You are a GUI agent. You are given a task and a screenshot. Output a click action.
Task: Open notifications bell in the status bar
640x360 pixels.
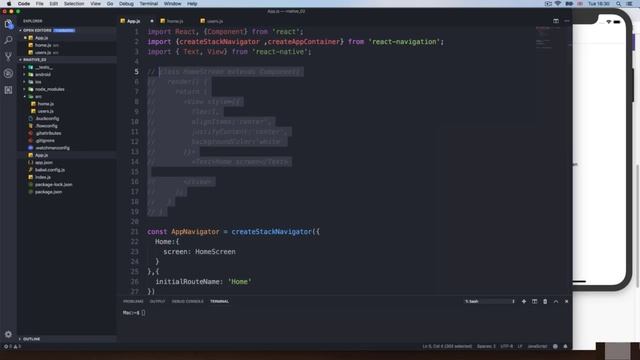click(565, 347)
